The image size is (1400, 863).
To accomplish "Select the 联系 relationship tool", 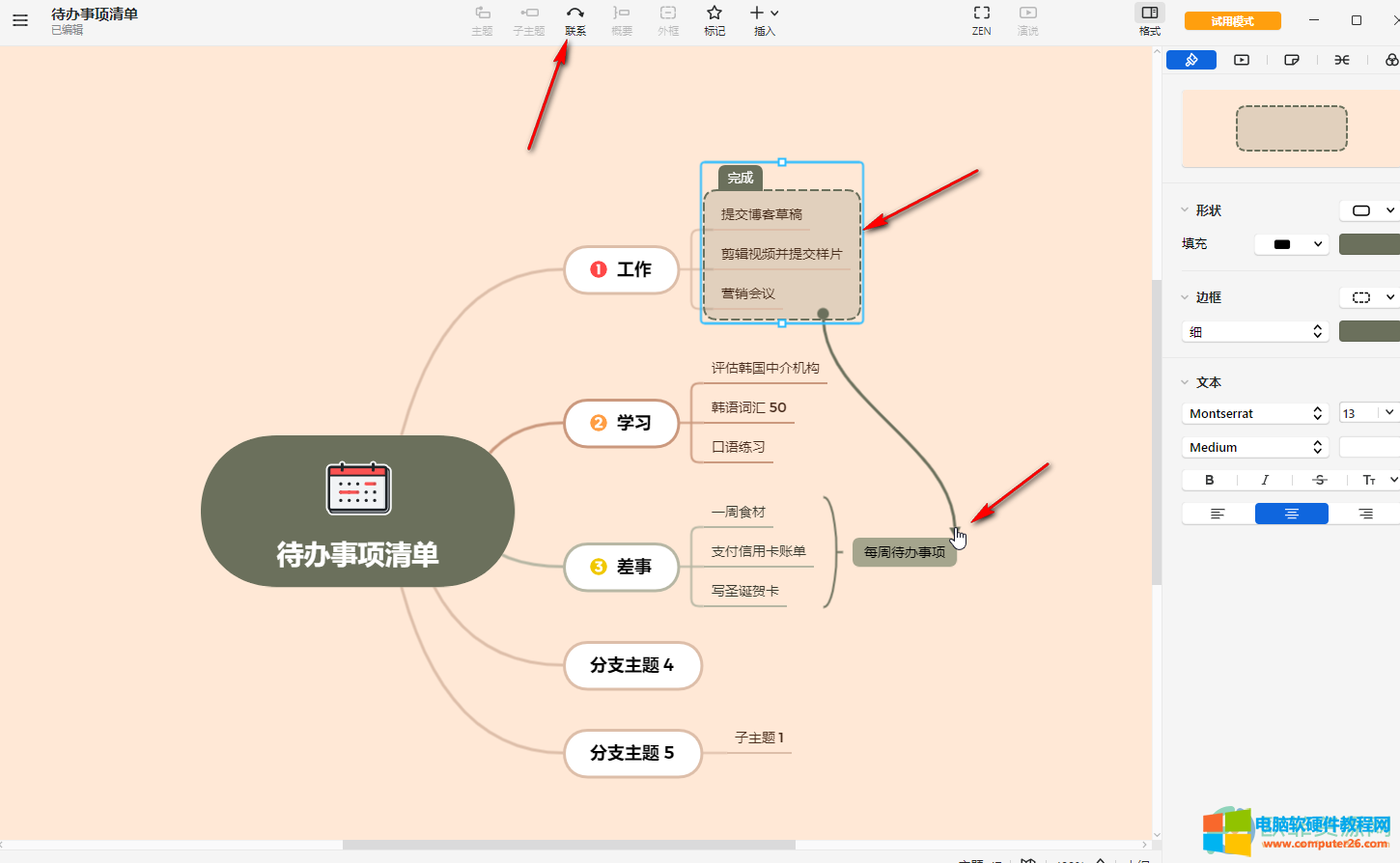I will pyautogui.click(x=575, y=20).
